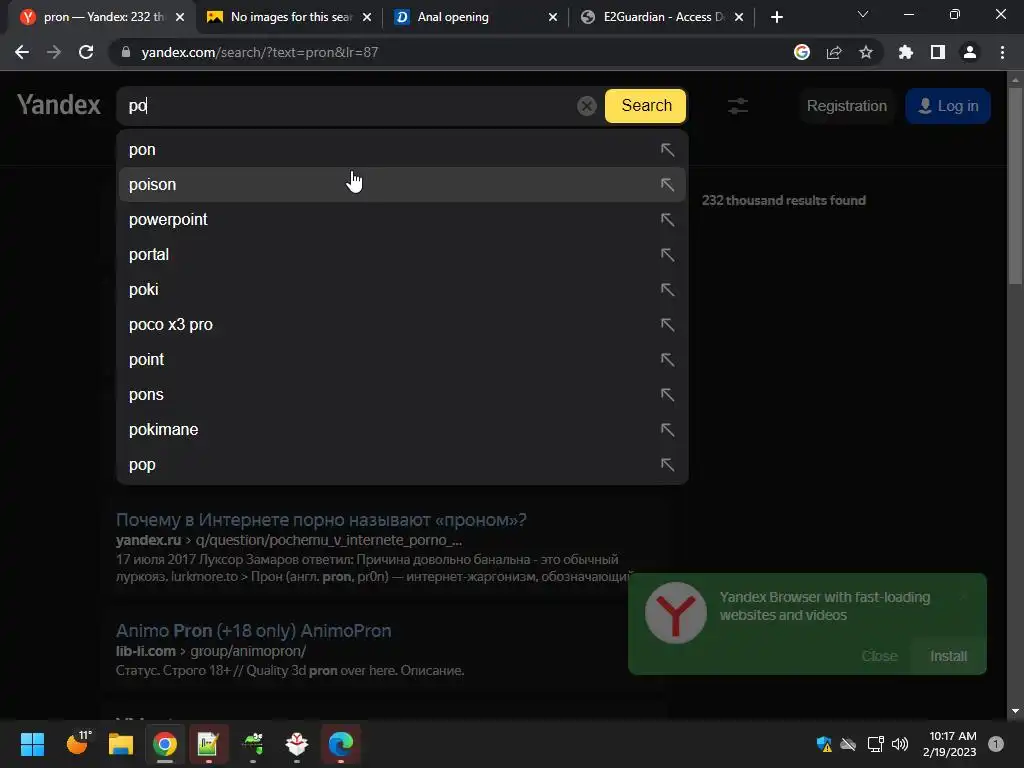Screen dimensions: 1024x768
Task: Clear the Yandex search field
Action: coord(586,106)
